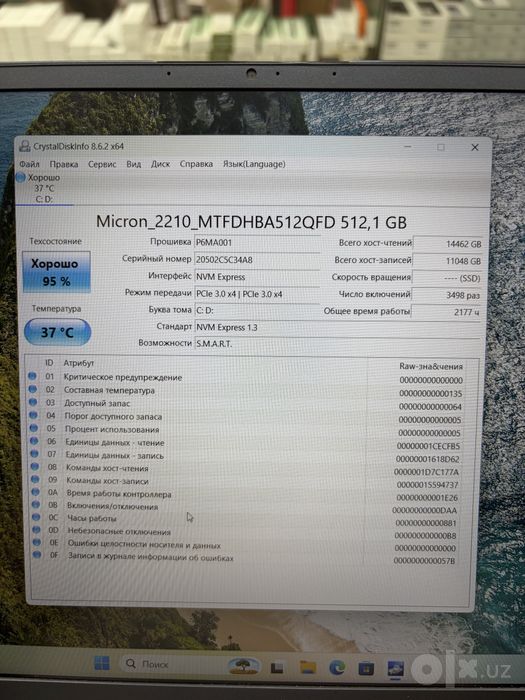The width and height of the screenshot is (525, 700).
Task: Click the Атрибут column header
Action: click(x=79, y=363)
